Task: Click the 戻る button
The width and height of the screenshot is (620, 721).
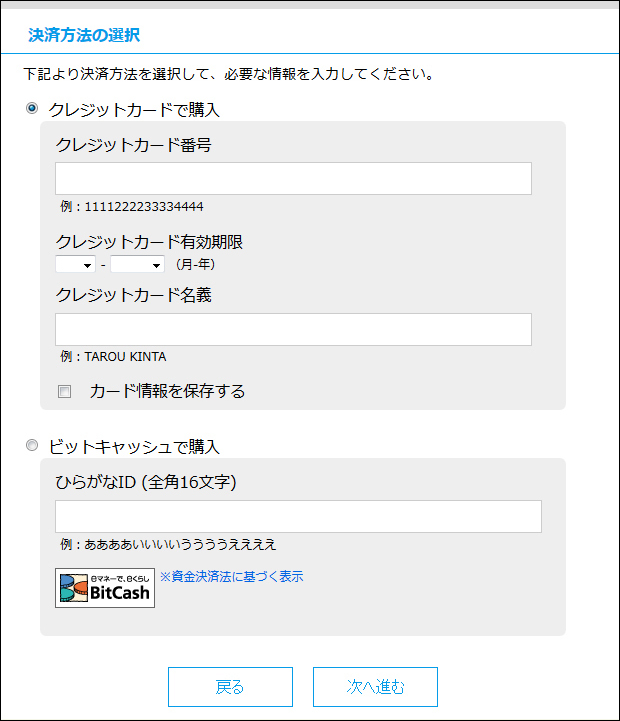Action: coord(230,687)
